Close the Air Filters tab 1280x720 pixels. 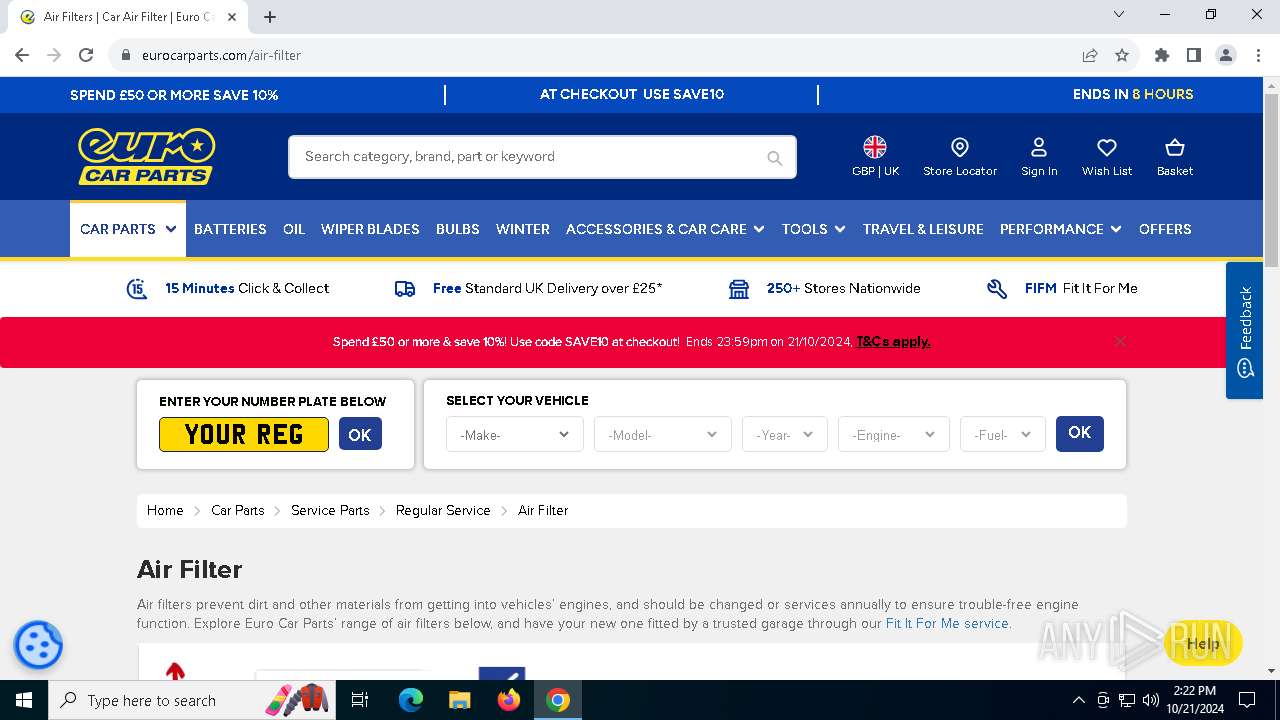pyautogui.click(x=232, y=17)
